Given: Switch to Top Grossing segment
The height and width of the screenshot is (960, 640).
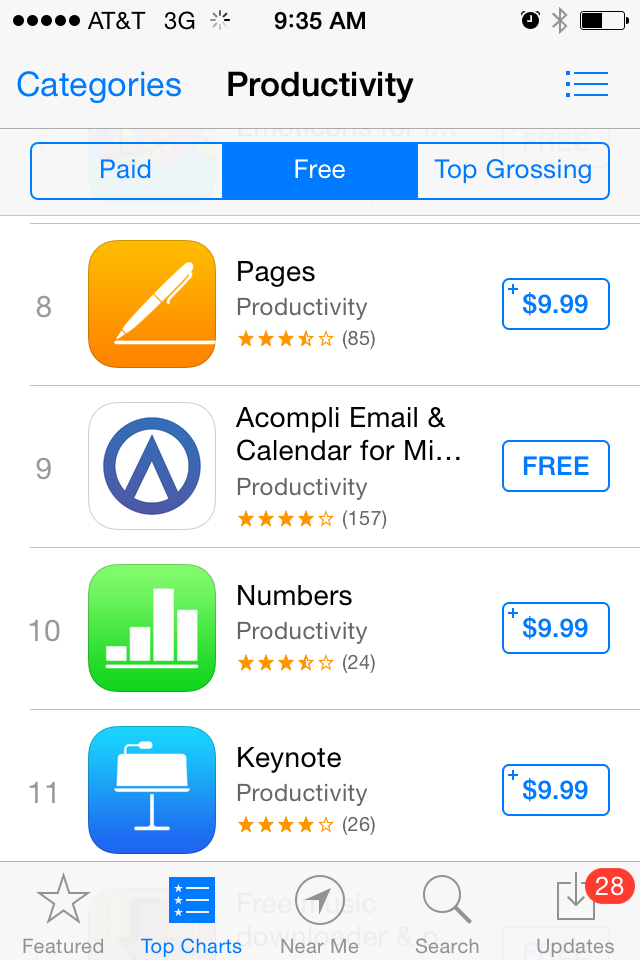Looking at the screenshot, I should 513,170.
